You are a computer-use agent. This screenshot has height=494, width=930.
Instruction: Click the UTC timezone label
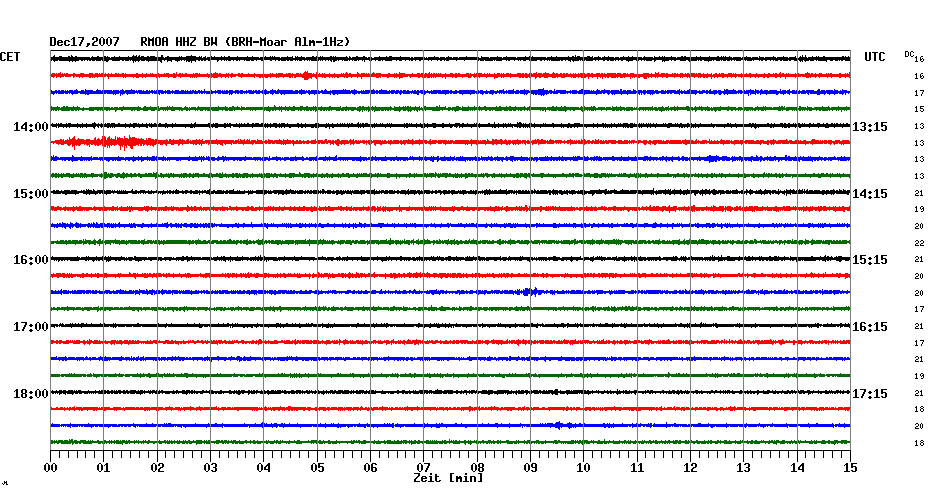875,58
